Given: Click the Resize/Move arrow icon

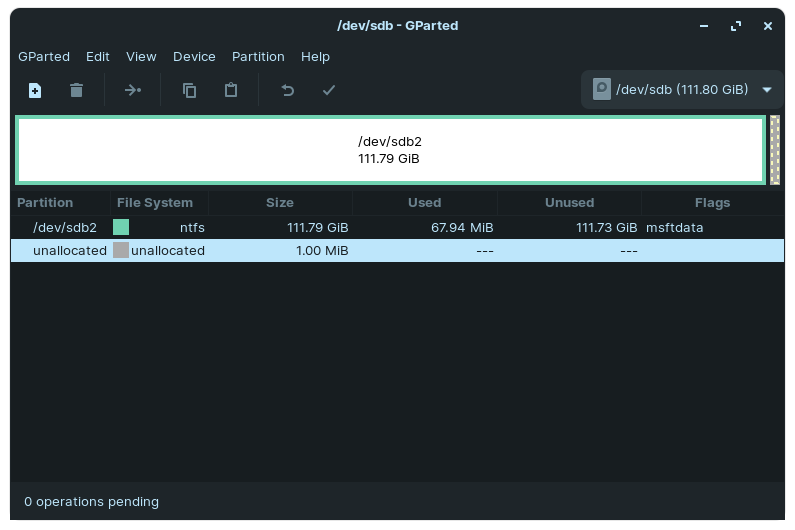Looking at the screenshot, I should (133, 90).
